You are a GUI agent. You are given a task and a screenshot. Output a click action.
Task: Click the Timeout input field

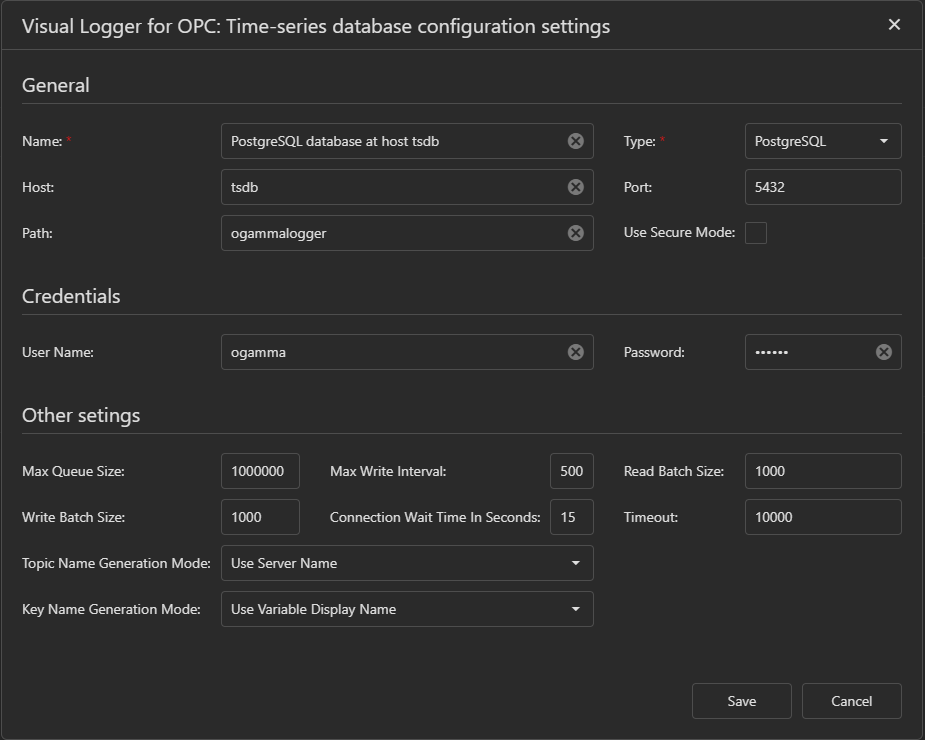click(822, 517)
